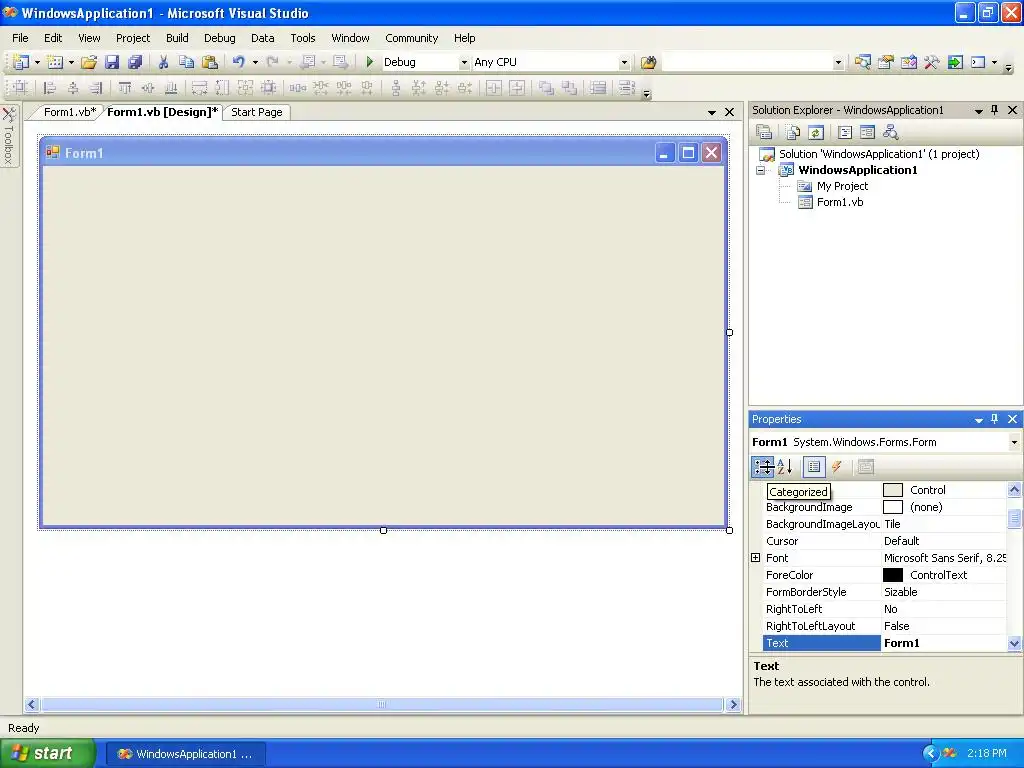Image resolution: width=1024 pixels, height=768 pixels.
Task: Toggle the Properties list view button
Action: pyautogui.click(x=814, y=466)
